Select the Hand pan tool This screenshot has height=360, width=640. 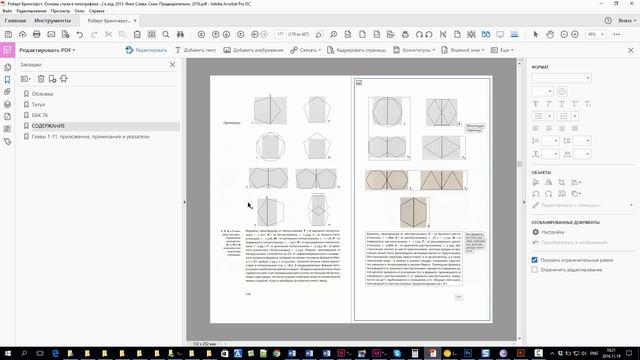(x=550, y=35)
